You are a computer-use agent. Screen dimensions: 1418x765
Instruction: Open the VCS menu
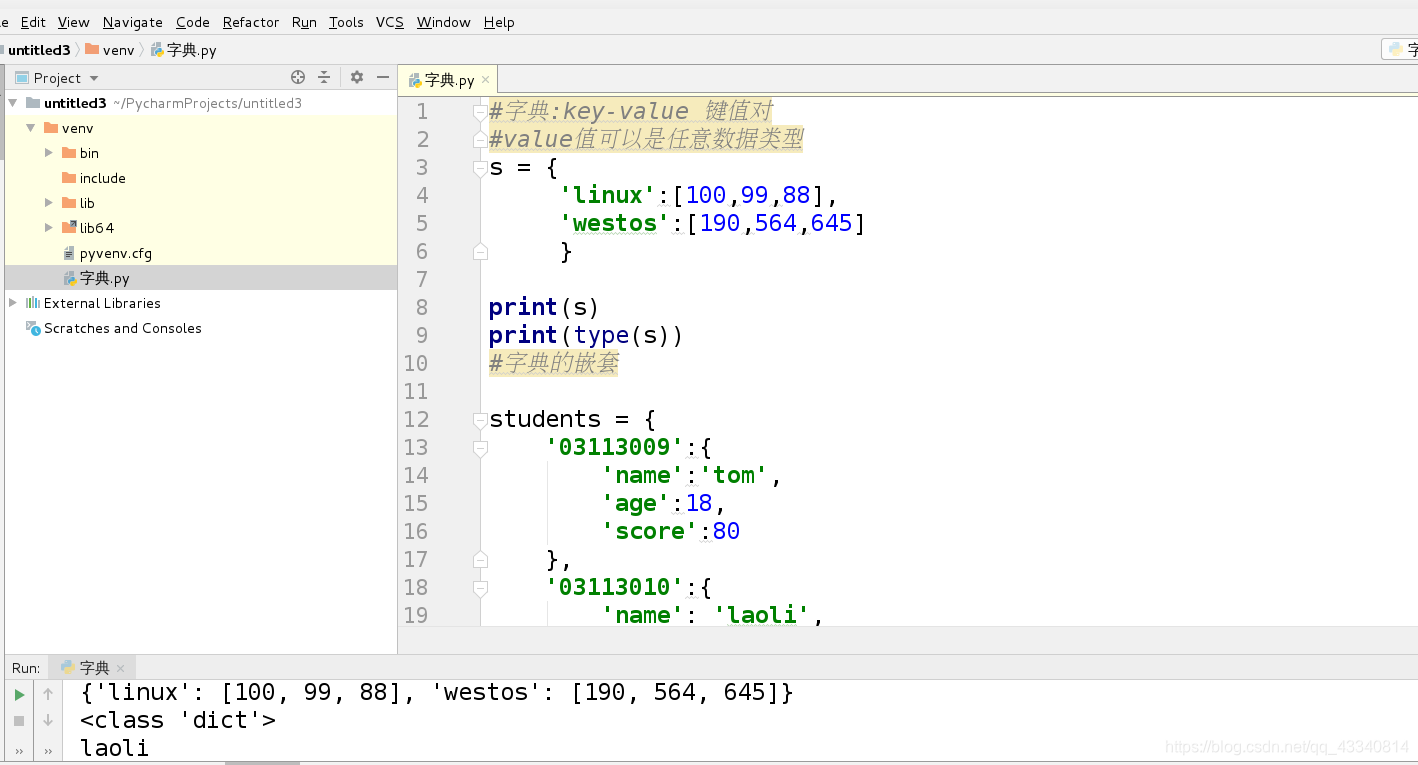click(390, 22)
